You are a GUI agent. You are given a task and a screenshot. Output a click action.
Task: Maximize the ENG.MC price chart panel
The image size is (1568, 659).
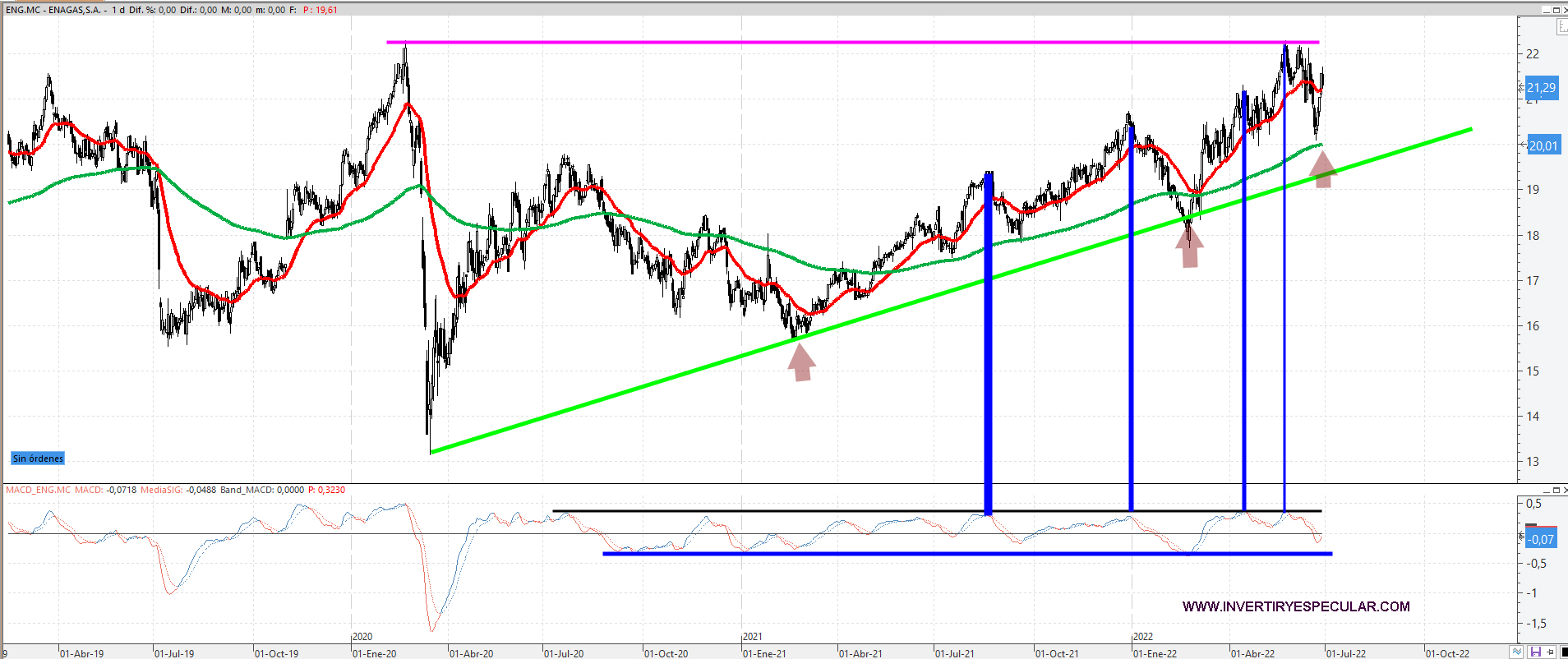coord(1556,10)
